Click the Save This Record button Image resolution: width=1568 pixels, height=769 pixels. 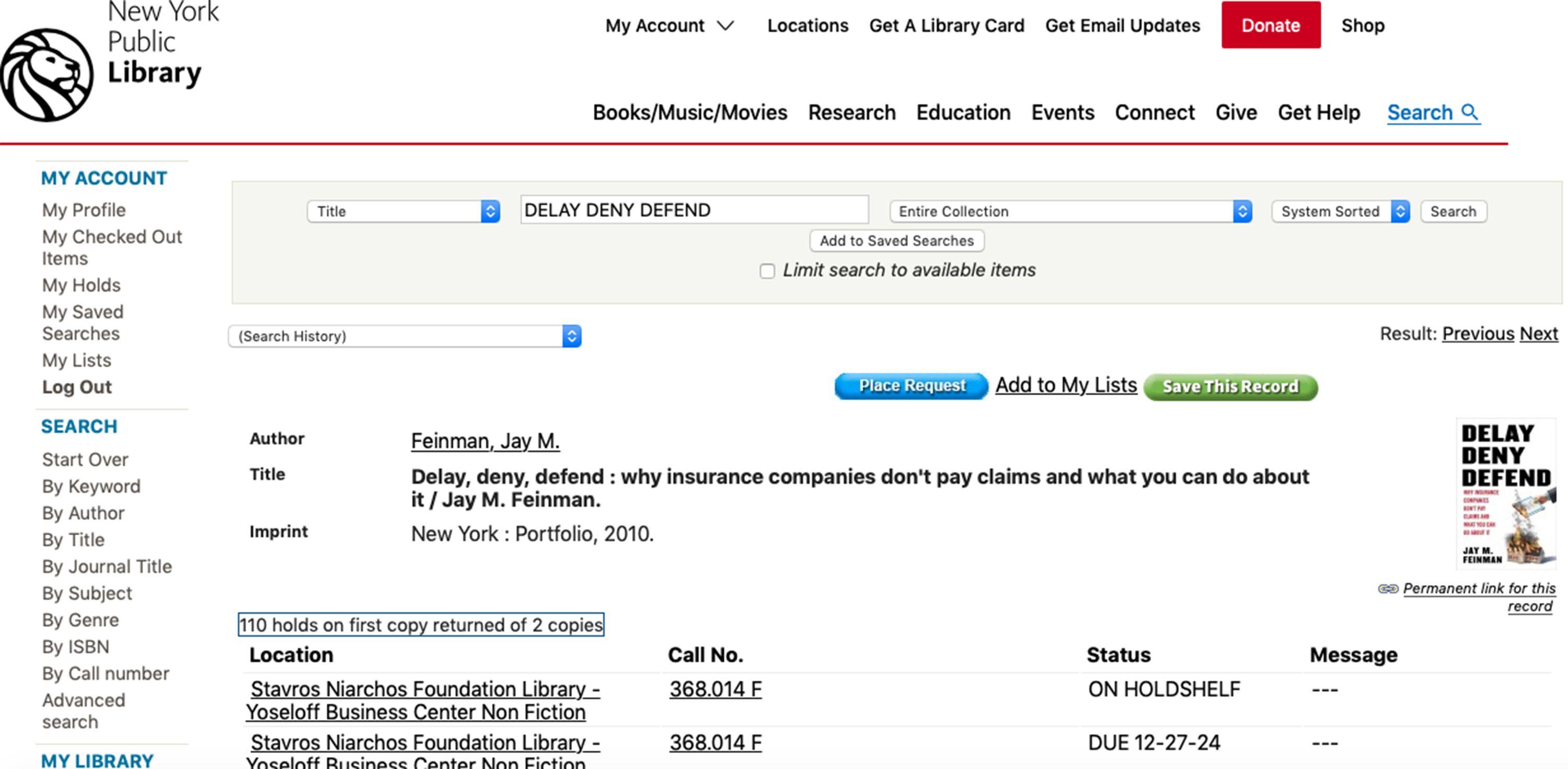pyautogui.click(x=1230, y=387)
